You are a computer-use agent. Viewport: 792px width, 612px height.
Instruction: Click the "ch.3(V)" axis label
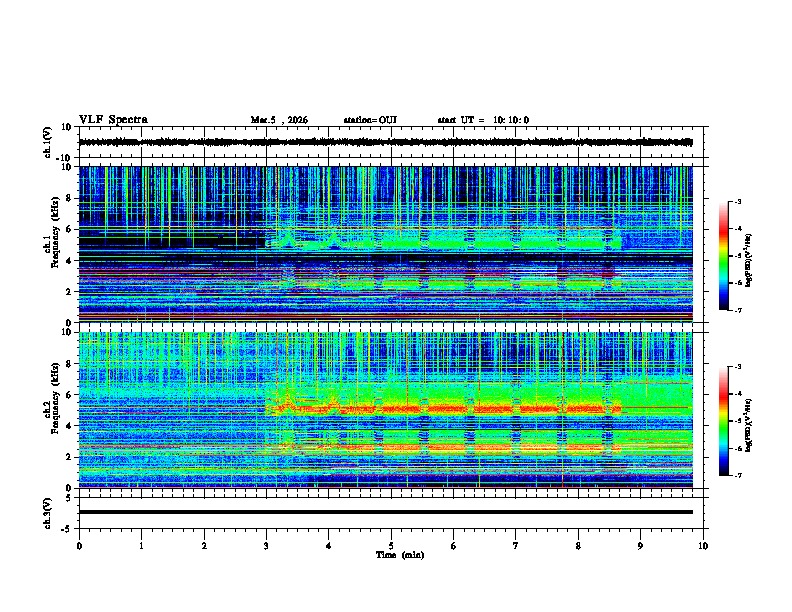48,514
